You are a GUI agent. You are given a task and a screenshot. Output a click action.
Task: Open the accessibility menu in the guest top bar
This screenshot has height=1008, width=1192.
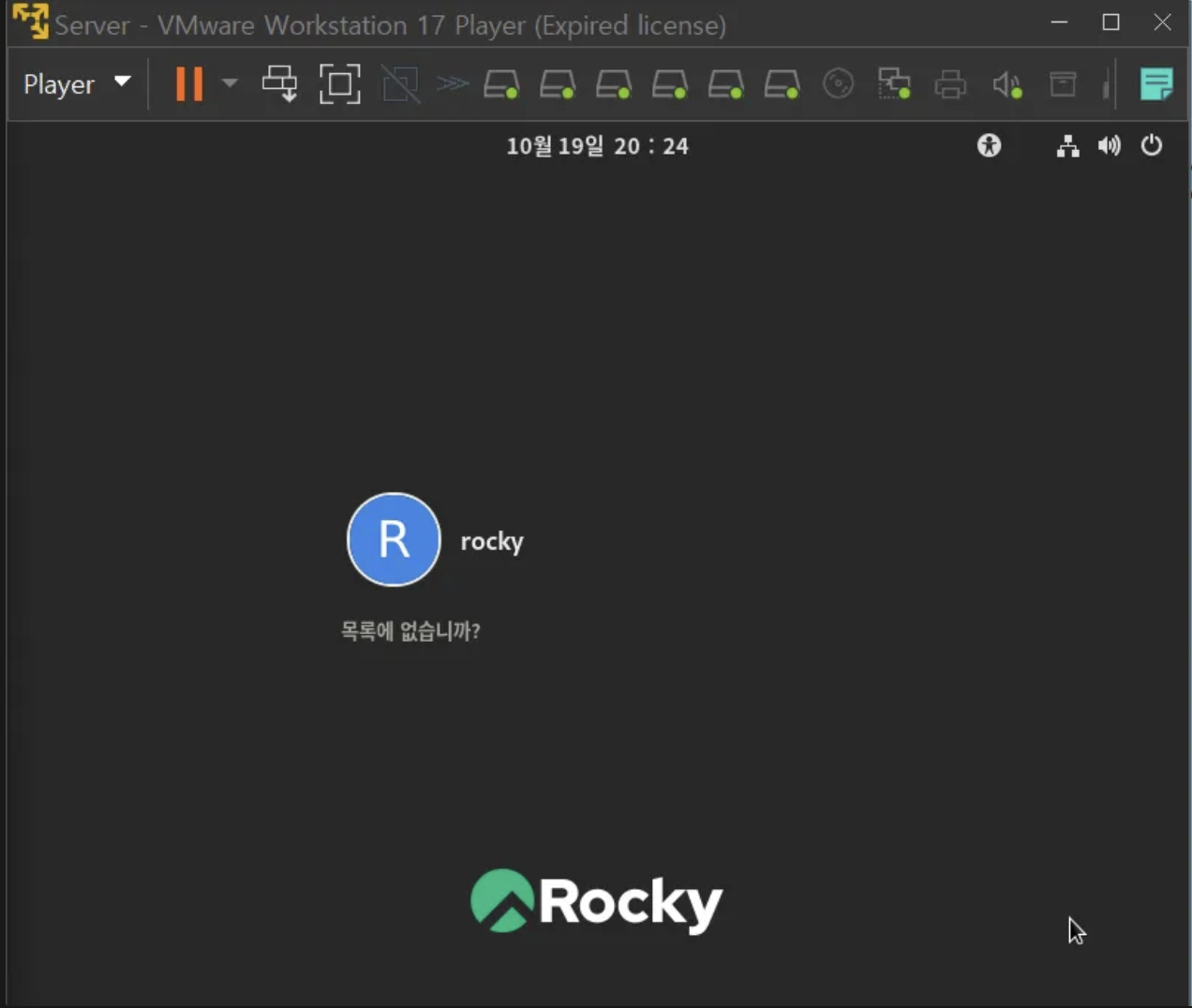[x=989, y=145]
